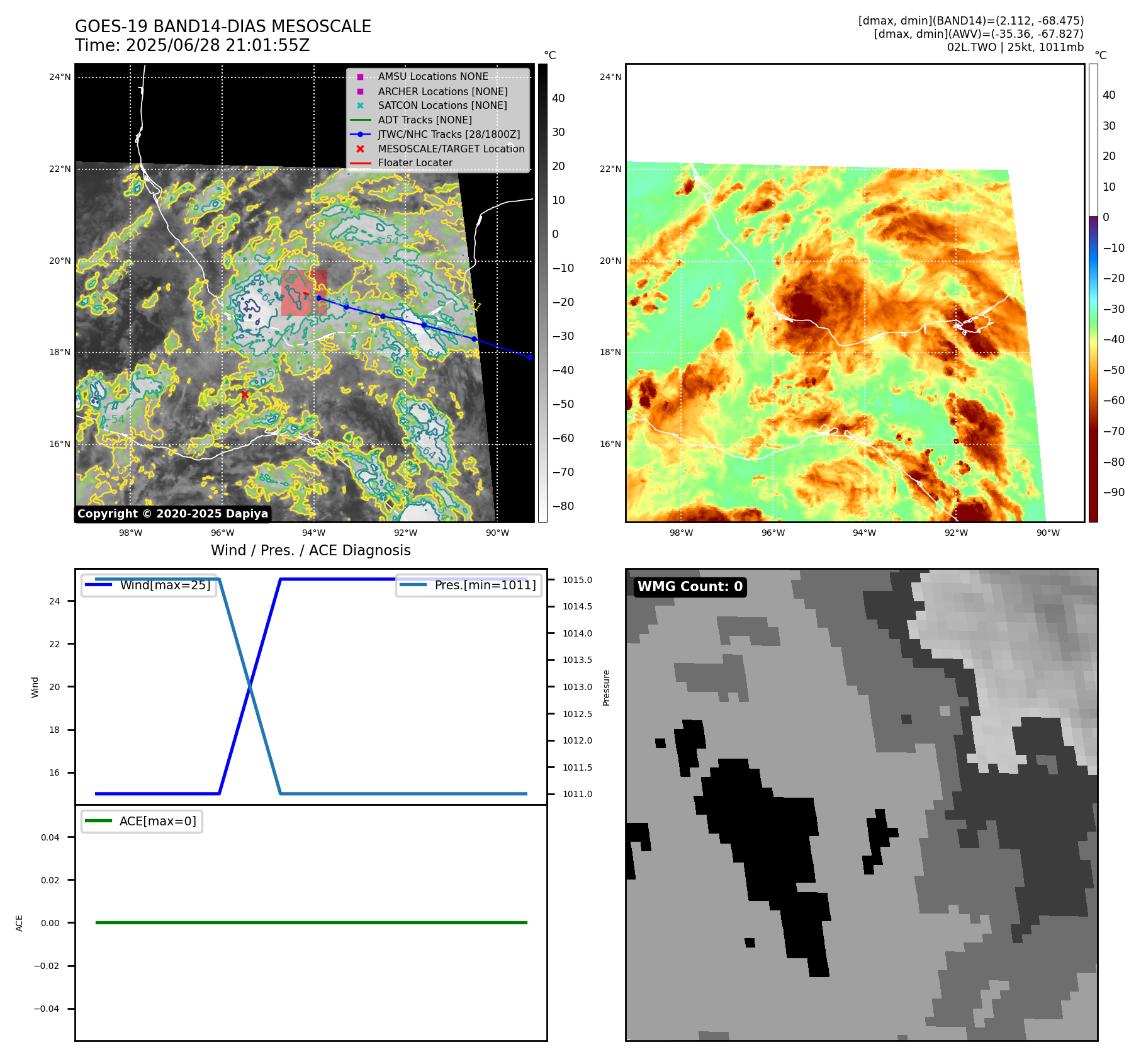Click the WMG Count: 0 label
1141x1064 pixels.
click(x=690, y=587)
